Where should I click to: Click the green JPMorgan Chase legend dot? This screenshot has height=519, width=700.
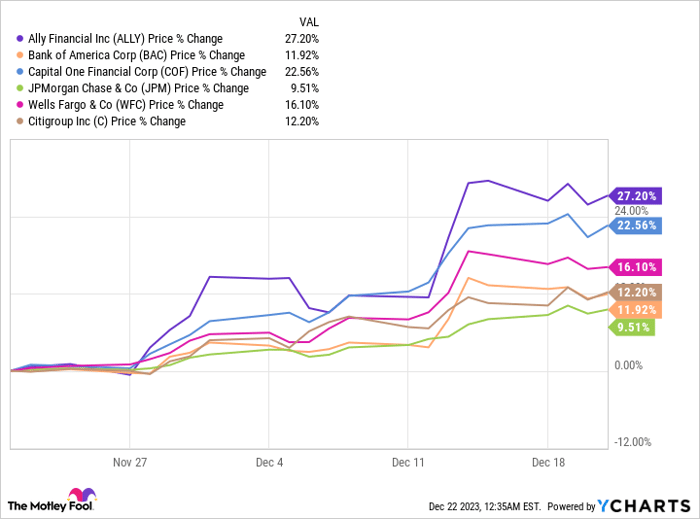click(22, 88)
